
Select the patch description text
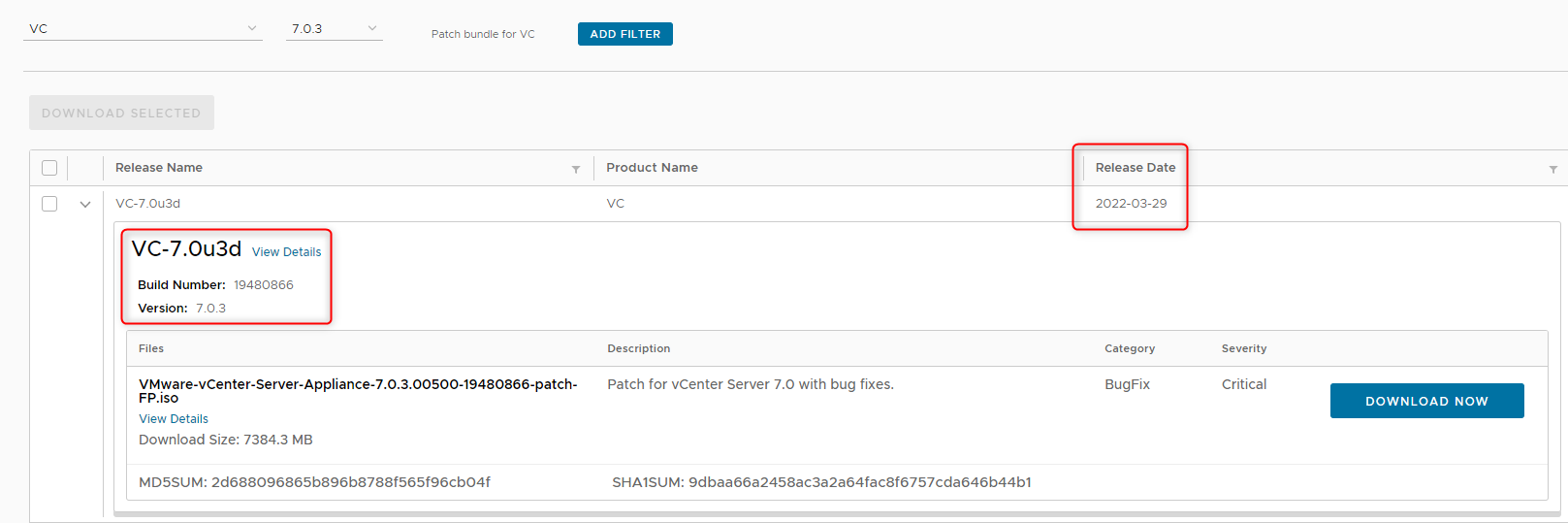tap(751, 384)
